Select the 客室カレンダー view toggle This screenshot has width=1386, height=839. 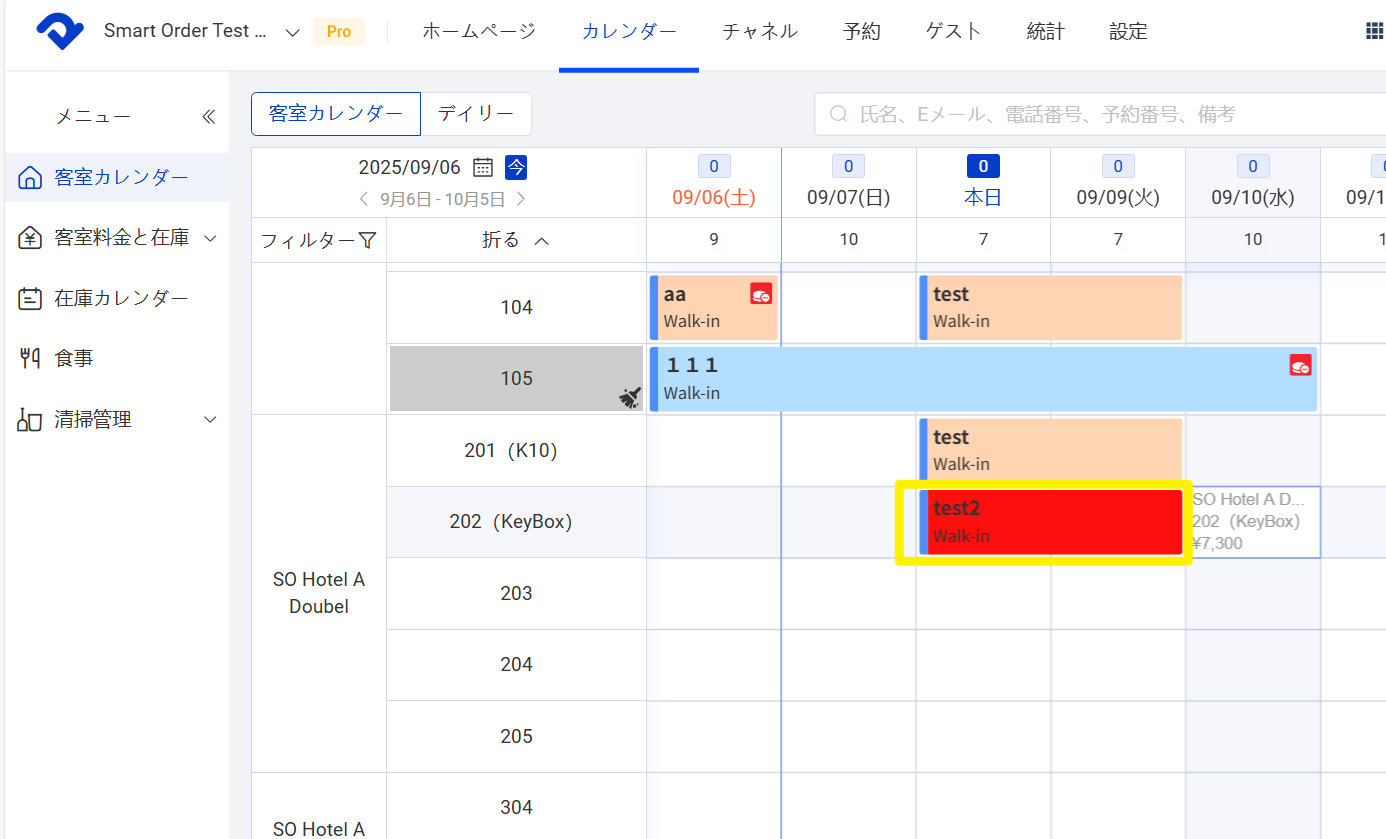[336, 114]
